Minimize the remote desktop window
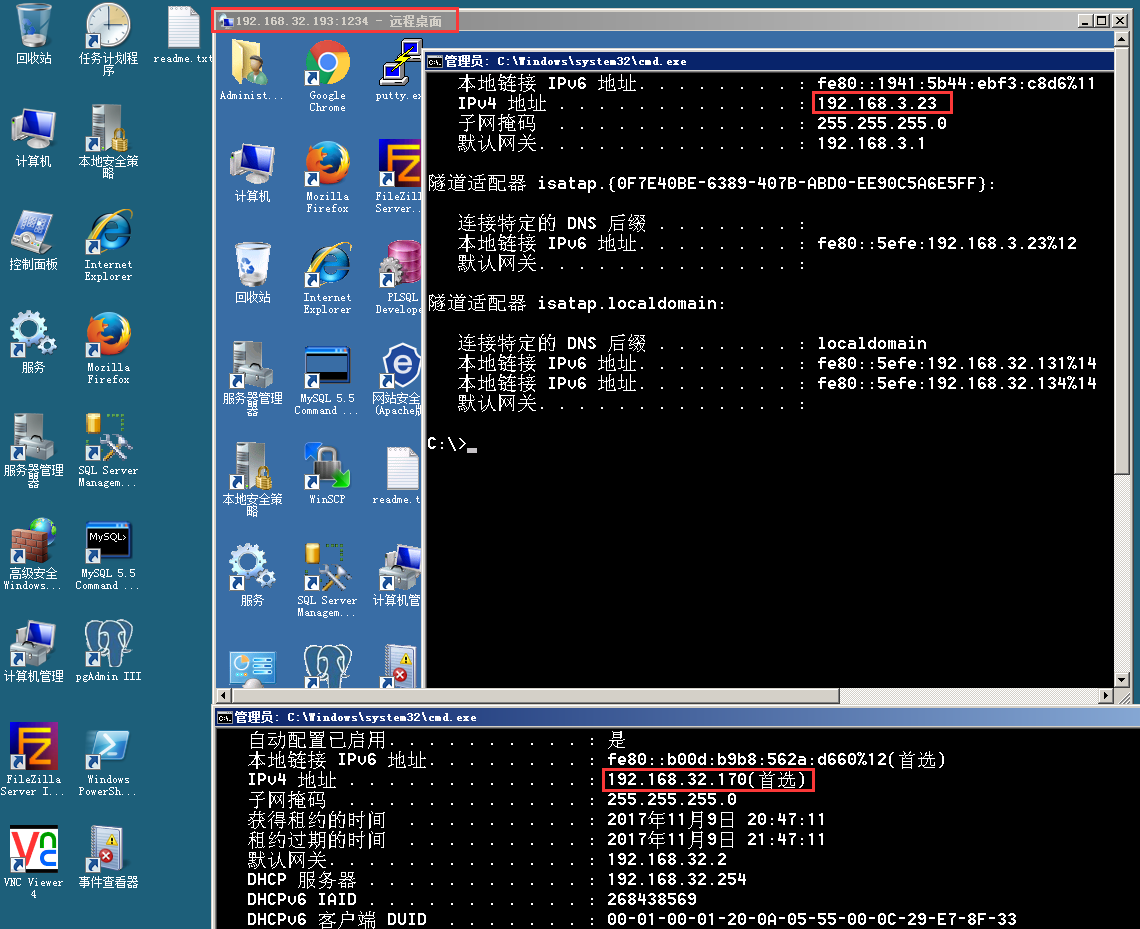1140x929 pixels. (1085, 20)
